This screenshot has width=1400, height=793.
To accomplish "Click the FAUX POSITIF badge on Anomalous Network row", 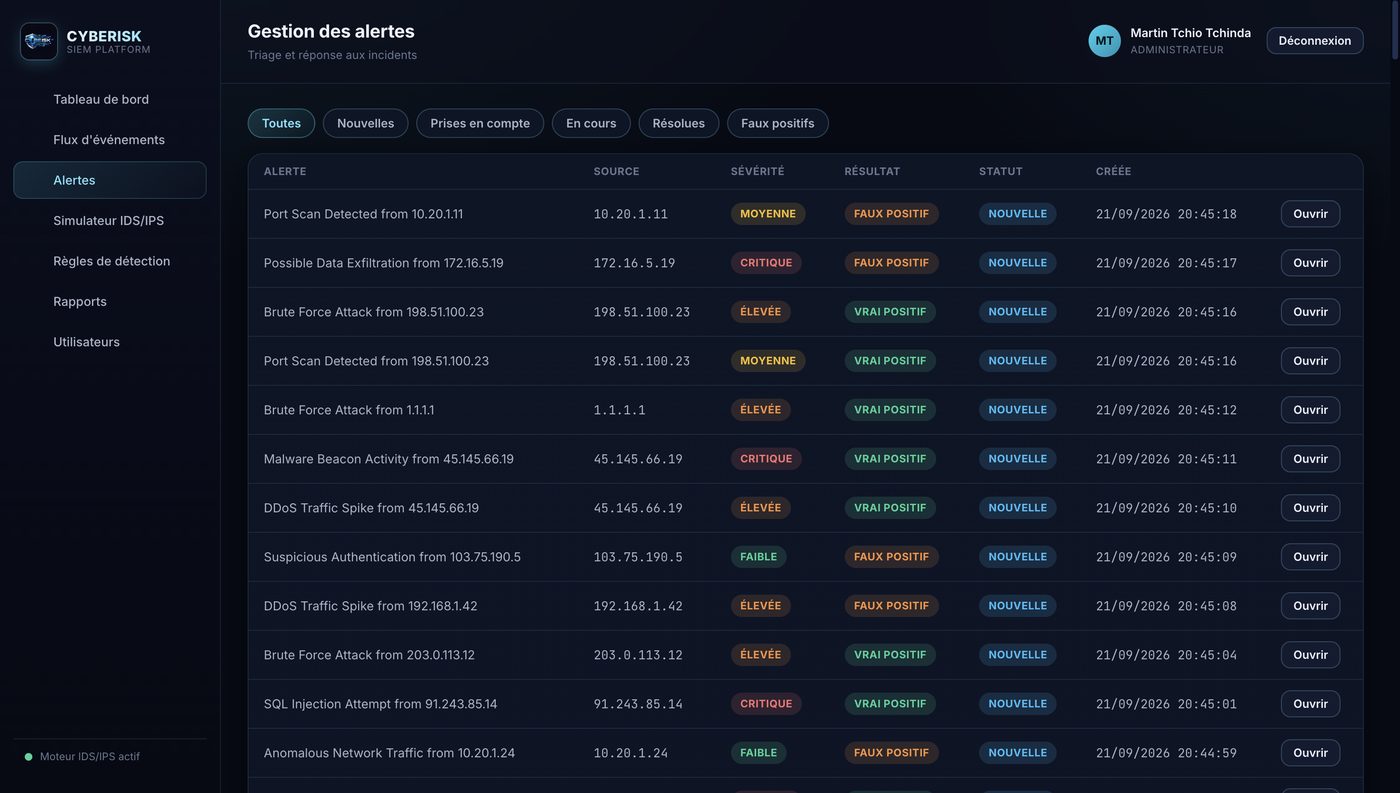I will click(x=892, y=753).
